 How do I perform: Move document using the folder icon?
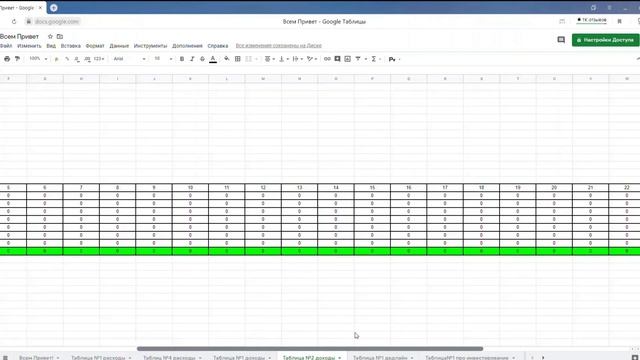click(x=60, y=36)
